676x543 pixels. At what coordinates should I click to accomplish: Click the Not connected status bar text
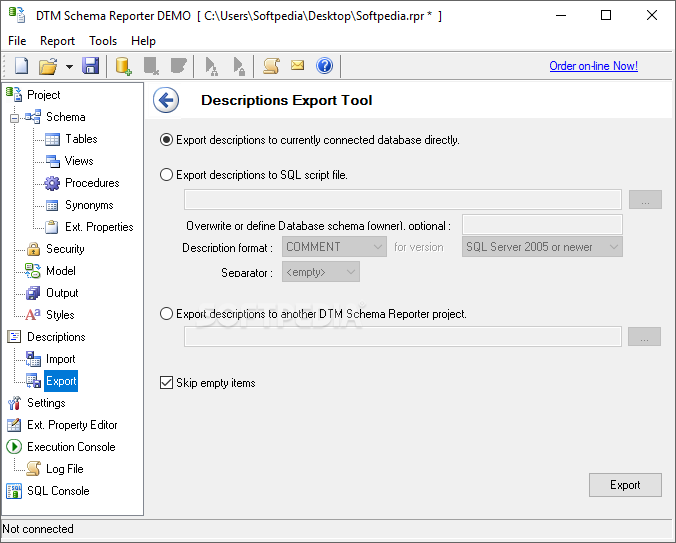click(x=38, y=529)
